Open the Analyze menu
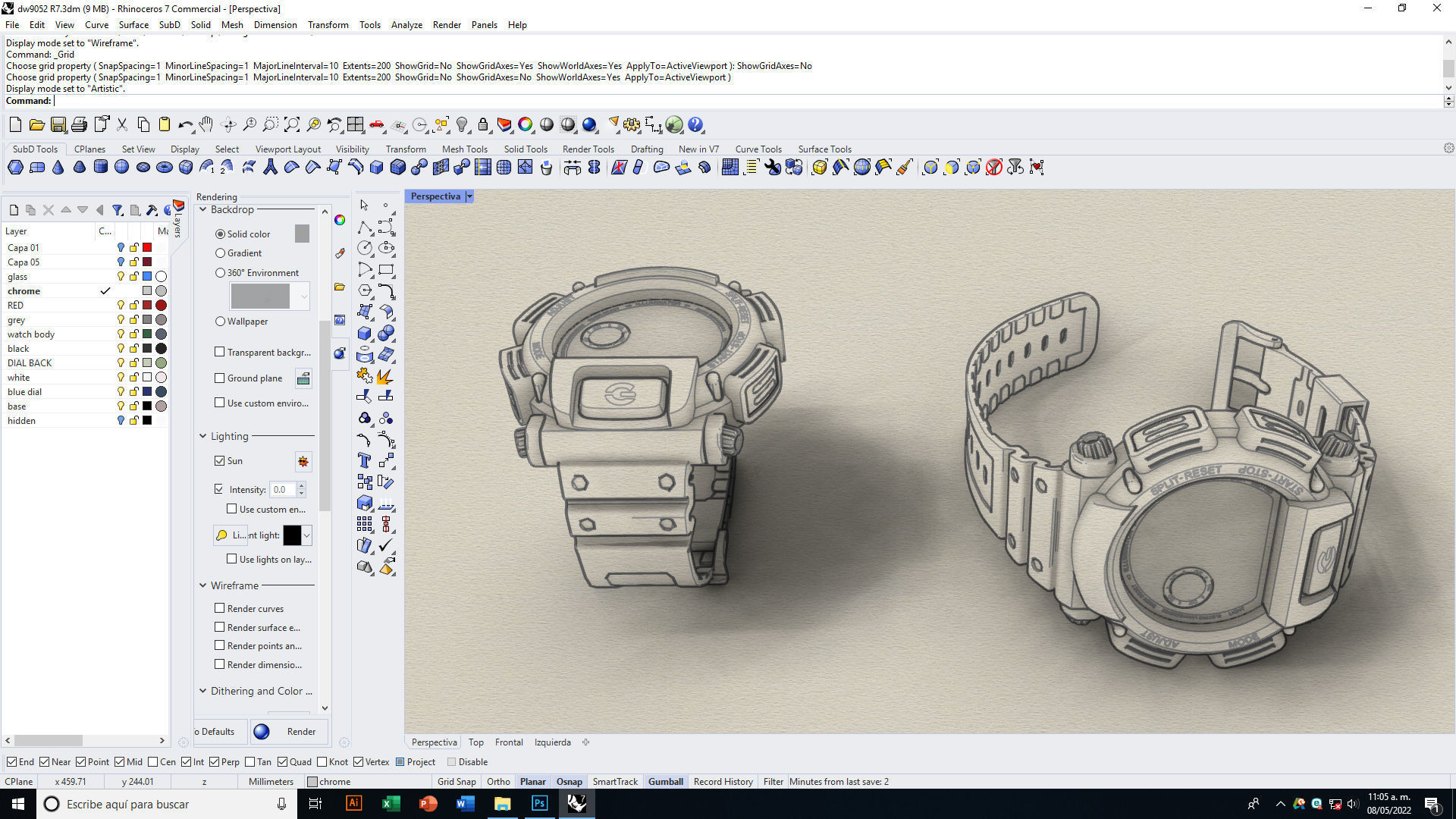 [x=406, y=25]
